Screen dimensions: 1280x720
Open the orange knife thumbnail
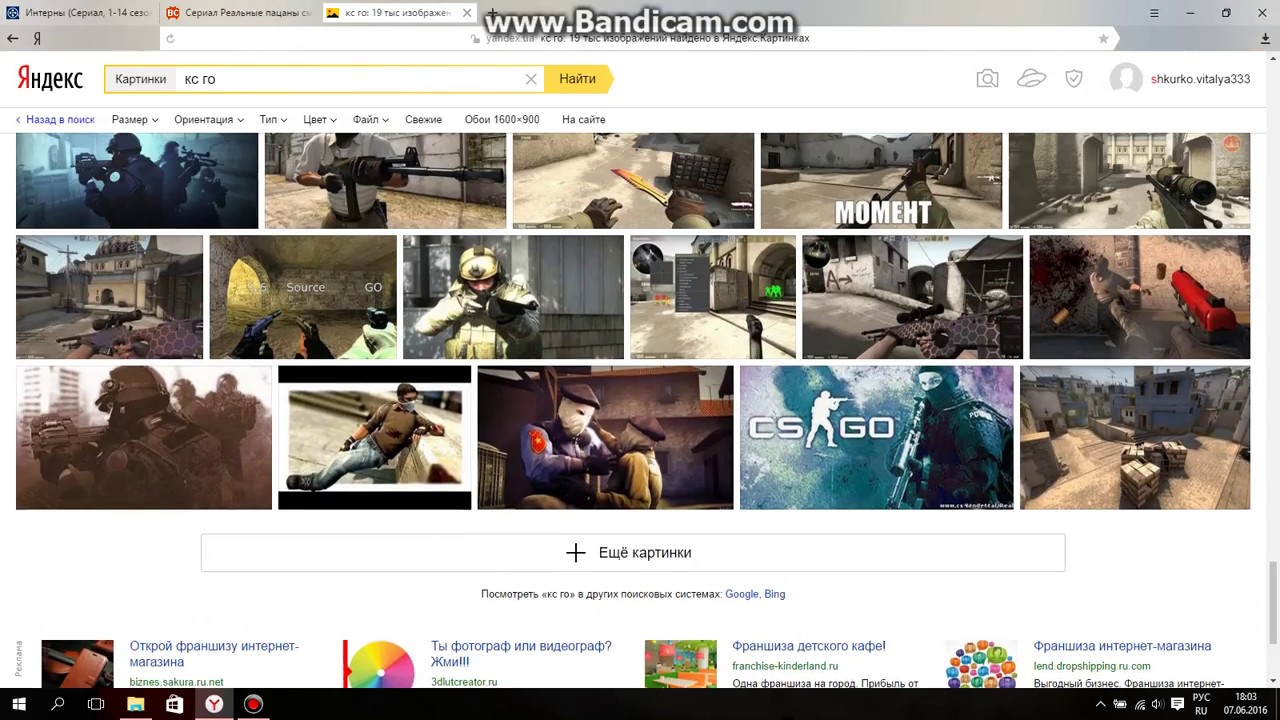633,181
